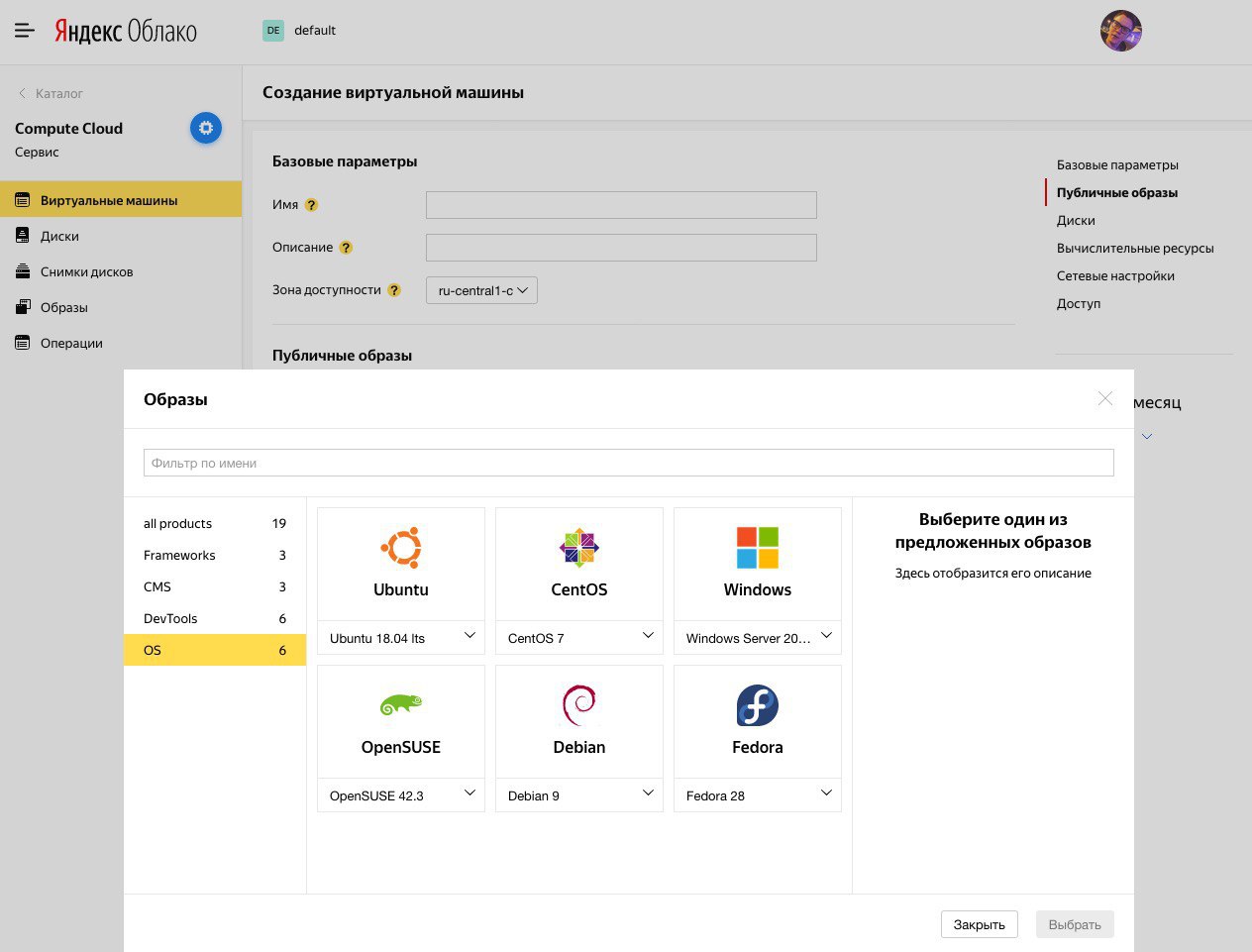Jump to Вычислительные ресурсы section link
Image resolution: width=1252 pixels, height=952 pixels.
[x=1135, y=248]
